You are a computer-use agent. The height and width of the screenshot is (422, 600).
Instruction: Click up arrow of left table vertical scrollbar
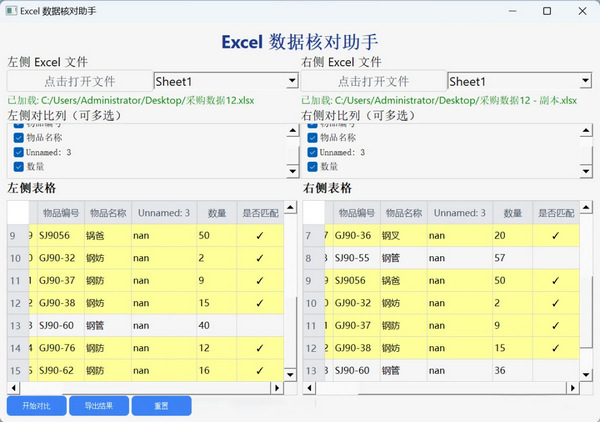pyautogui.click(x=290, y=208)
